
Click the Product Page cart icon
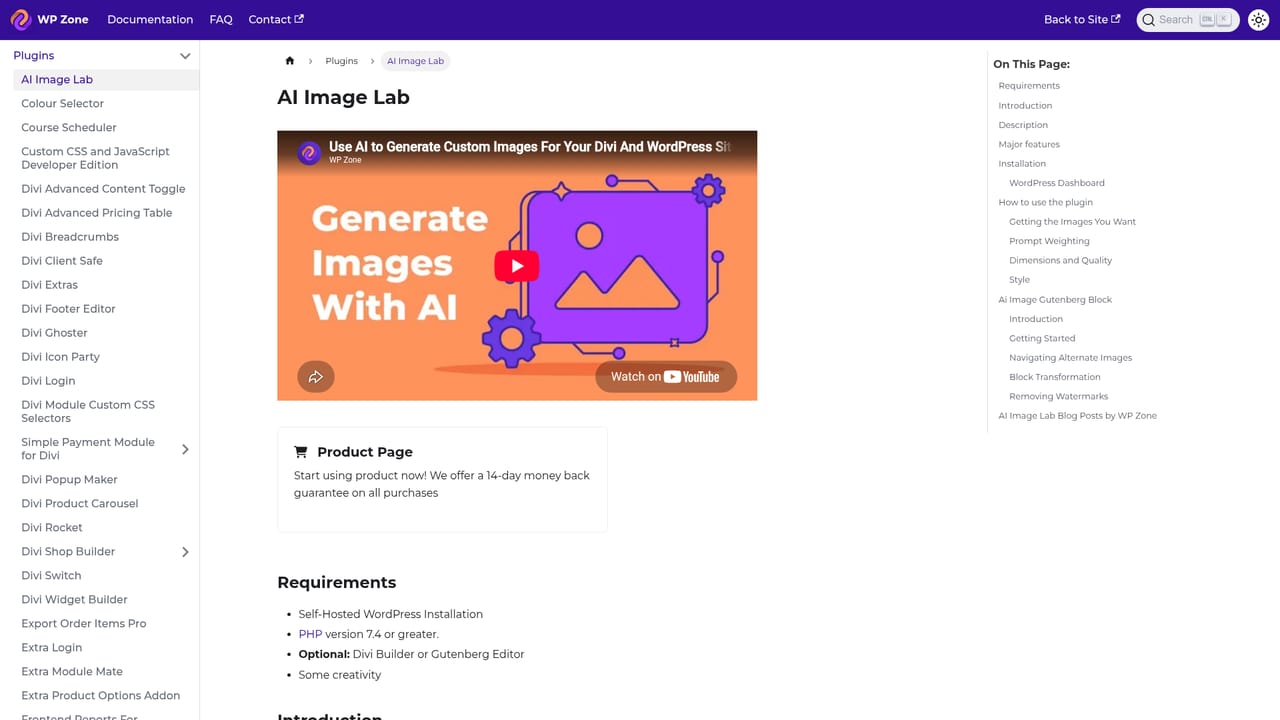pos(301,452)
